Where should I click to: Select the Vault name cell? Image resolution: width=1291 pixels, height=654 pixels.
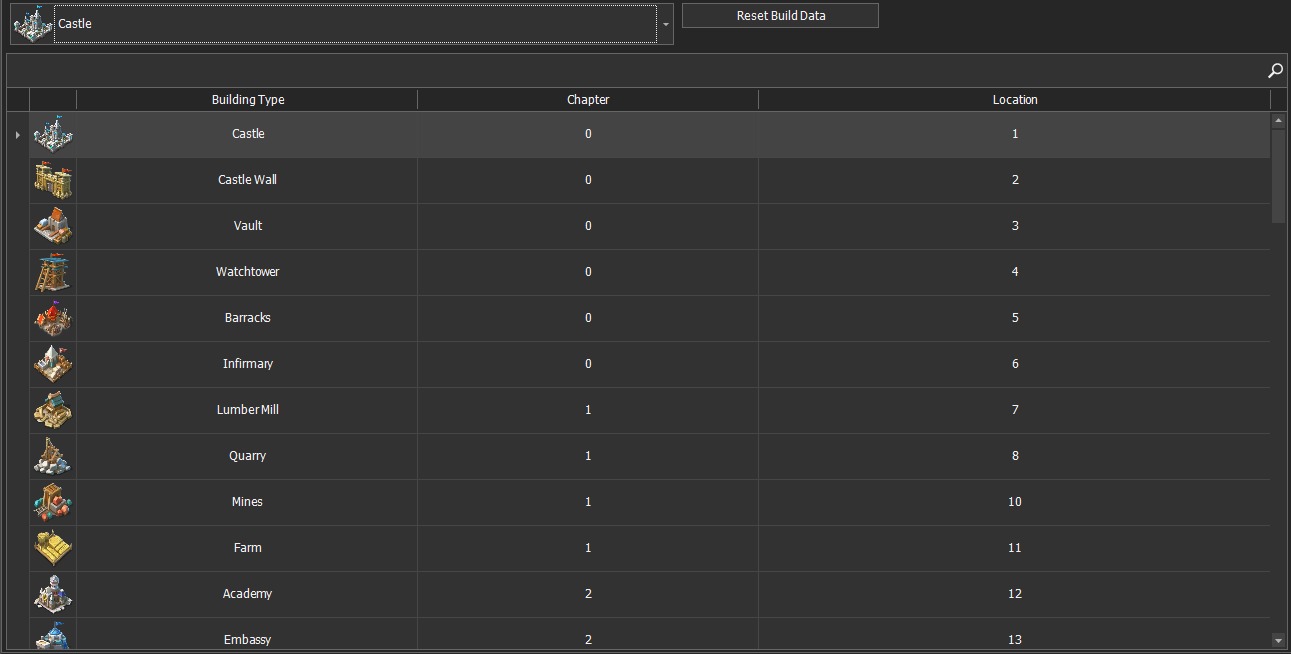pyautogui.click(x=247, y=226)
